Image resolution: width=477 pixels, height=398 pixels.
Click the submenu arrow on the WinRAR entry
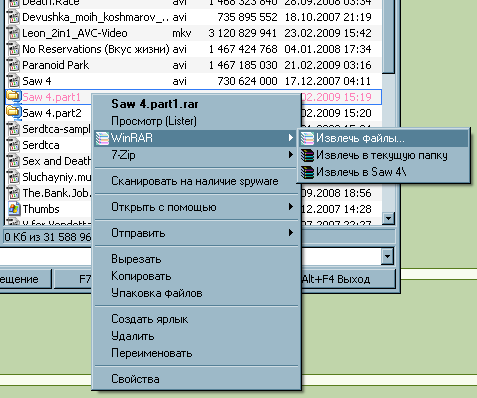coord(291,138)
